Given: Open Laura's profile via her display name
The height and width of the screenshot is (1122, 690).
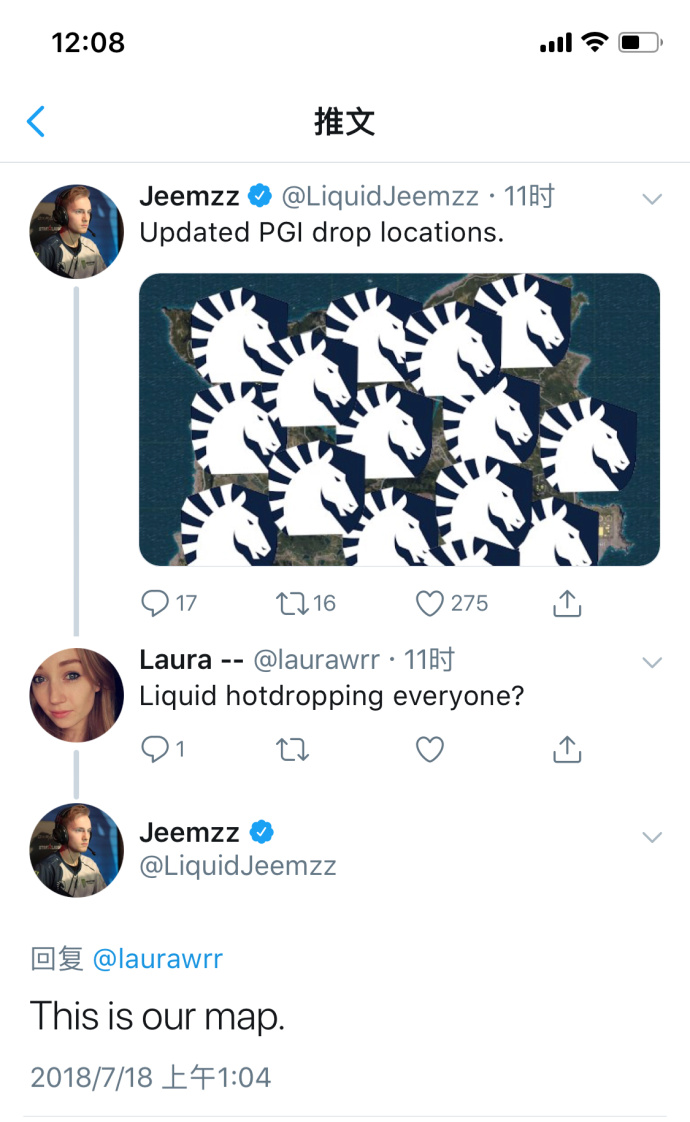Looking at the screenshot, I should 176,660.
